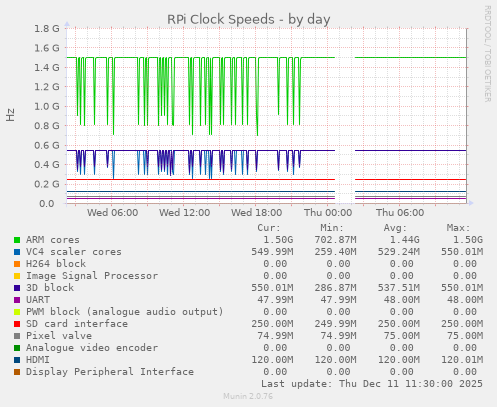The height and width of the screenshot is (407, 497).
Task: Select the '3D block' legend label
Action: click(x=50, y=288)
